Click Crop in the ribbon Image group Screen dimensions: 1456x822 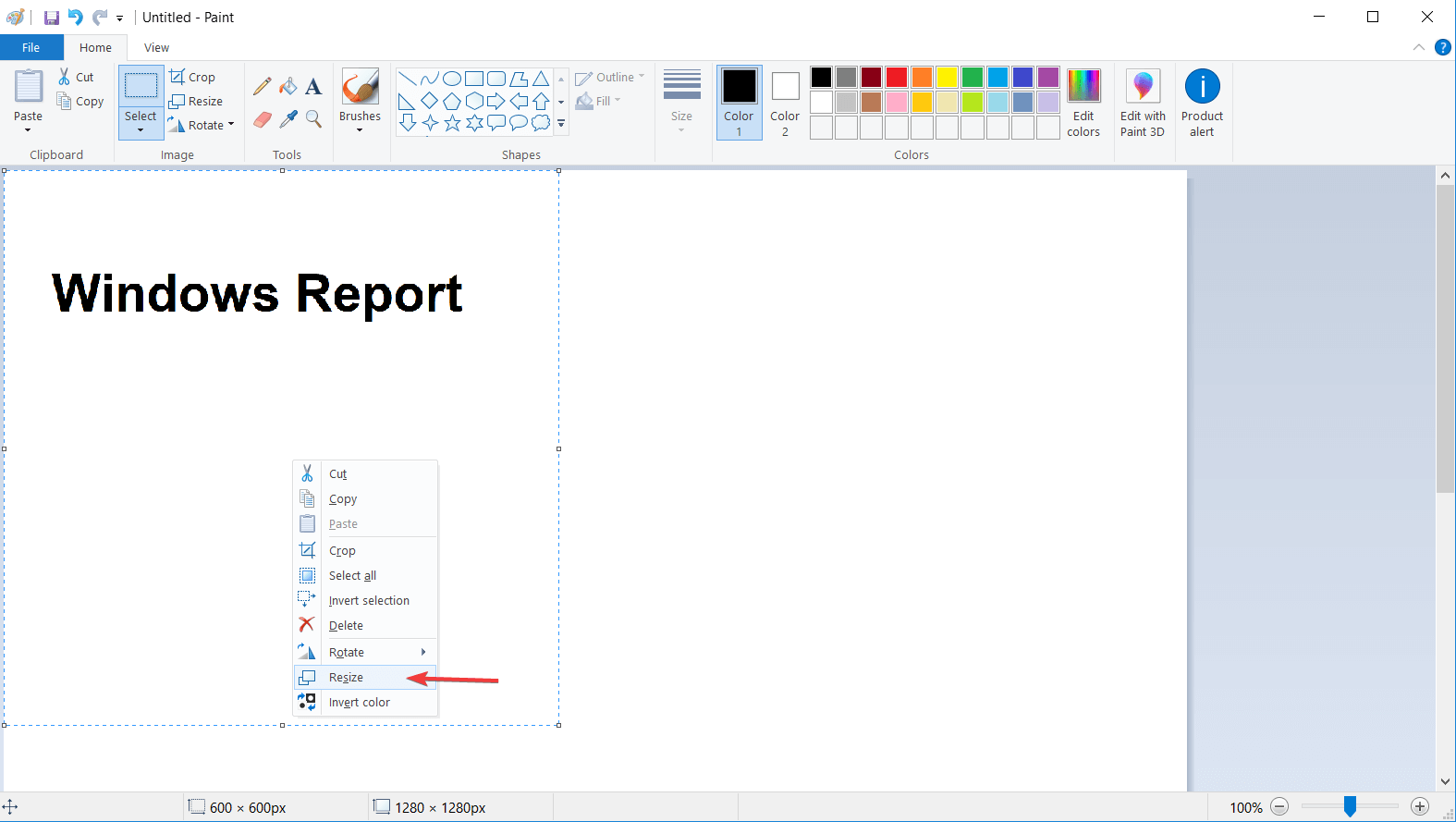click(x=192, y=77)
